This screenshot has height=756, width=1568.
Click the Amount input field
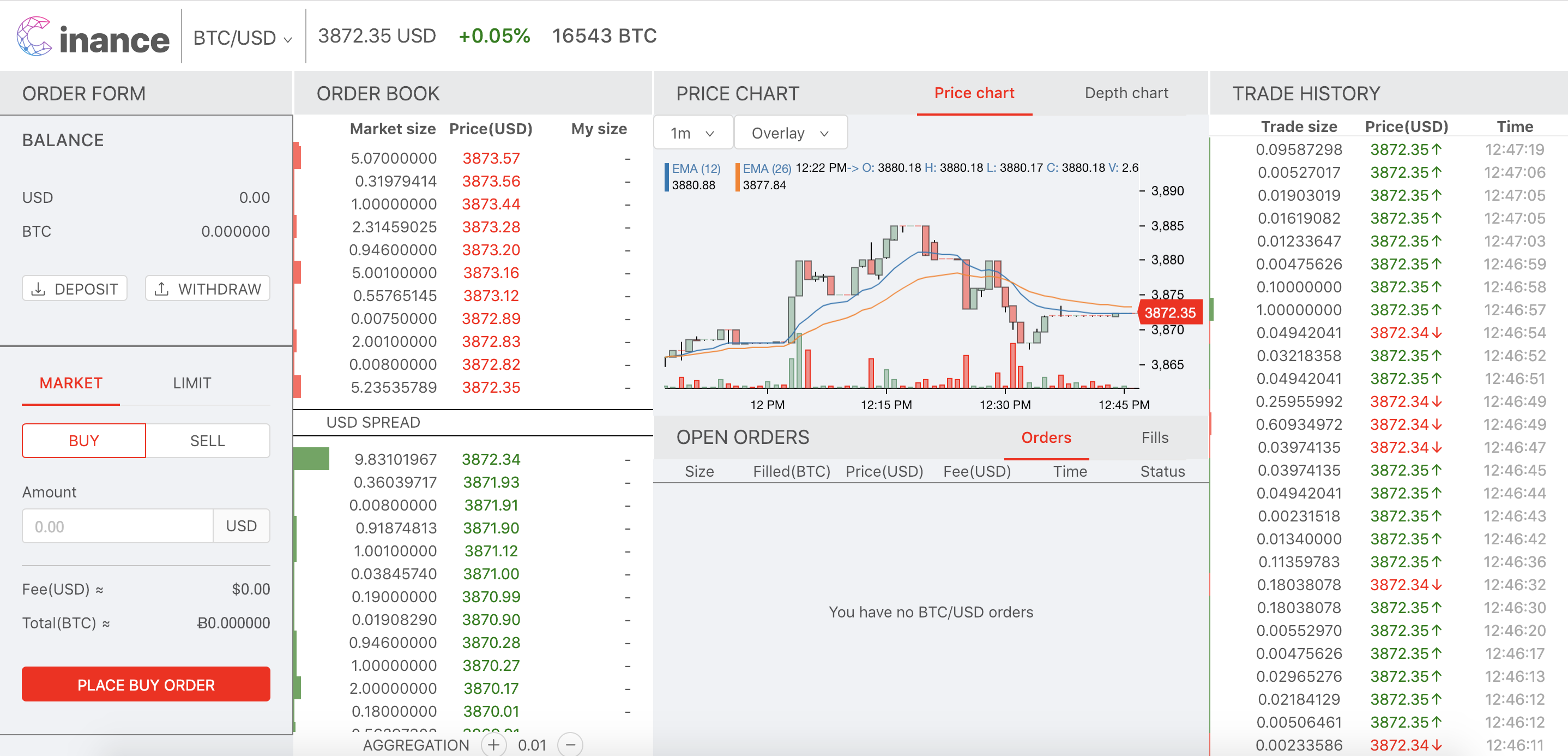[x=117, y=526]
